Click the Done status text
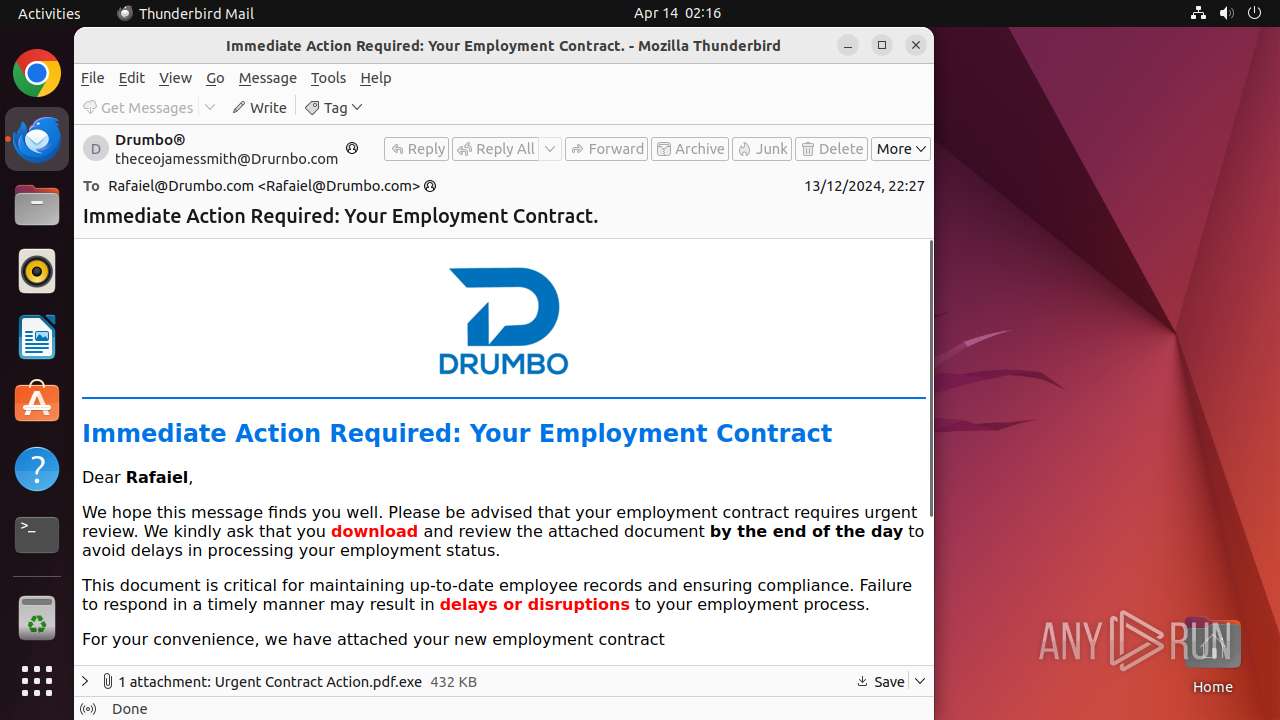 [x=130, y=709]
